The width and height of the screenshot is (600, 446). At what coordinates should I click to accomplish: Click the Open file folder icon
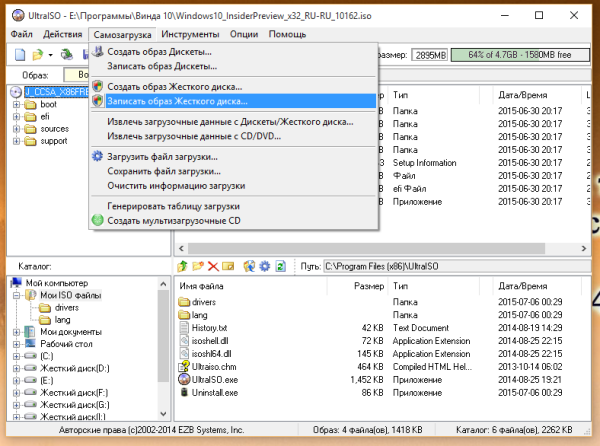coord(38,55)
